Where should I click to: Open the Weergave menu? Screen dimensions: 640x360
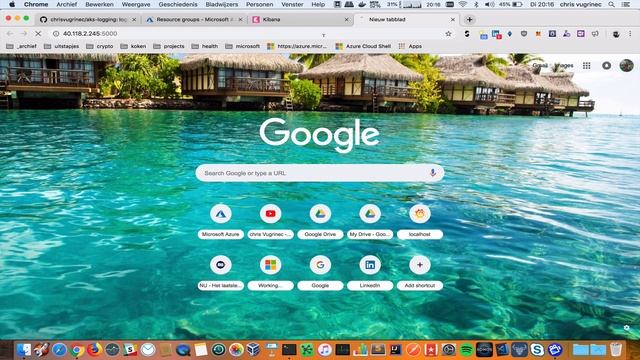point(136,4)
